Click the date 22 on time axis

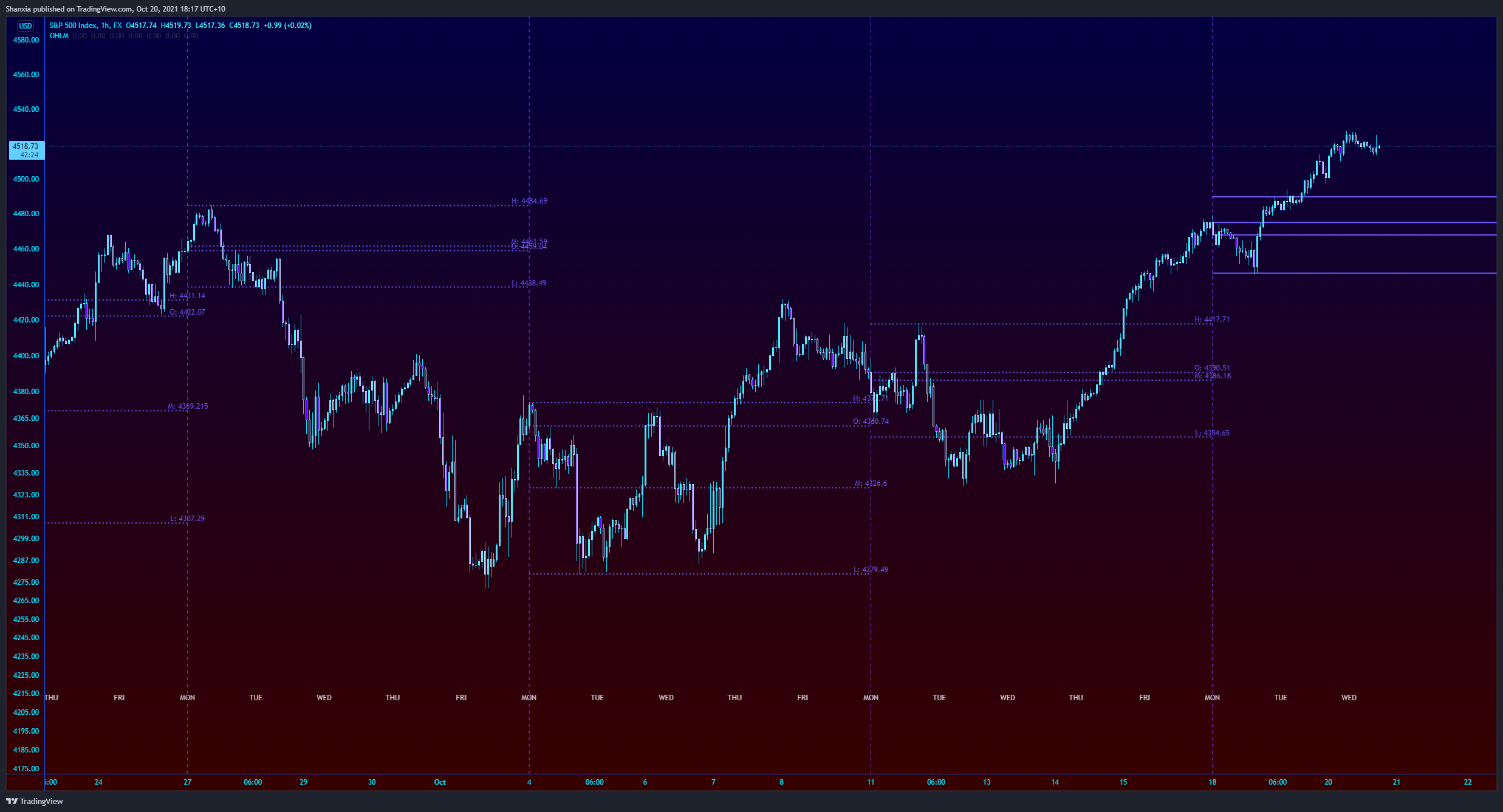[1468, 782]
